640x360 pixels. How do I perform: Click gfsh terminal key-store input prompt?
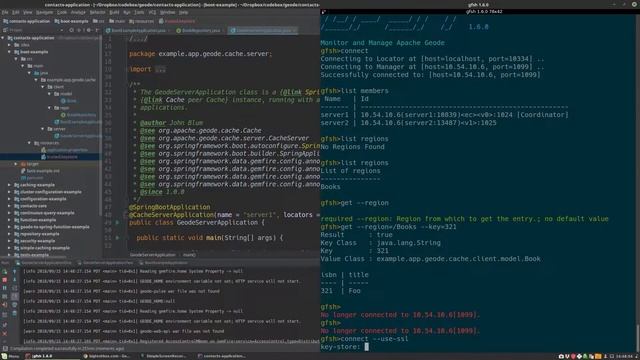pyautogui.click(x=367, y=347)
